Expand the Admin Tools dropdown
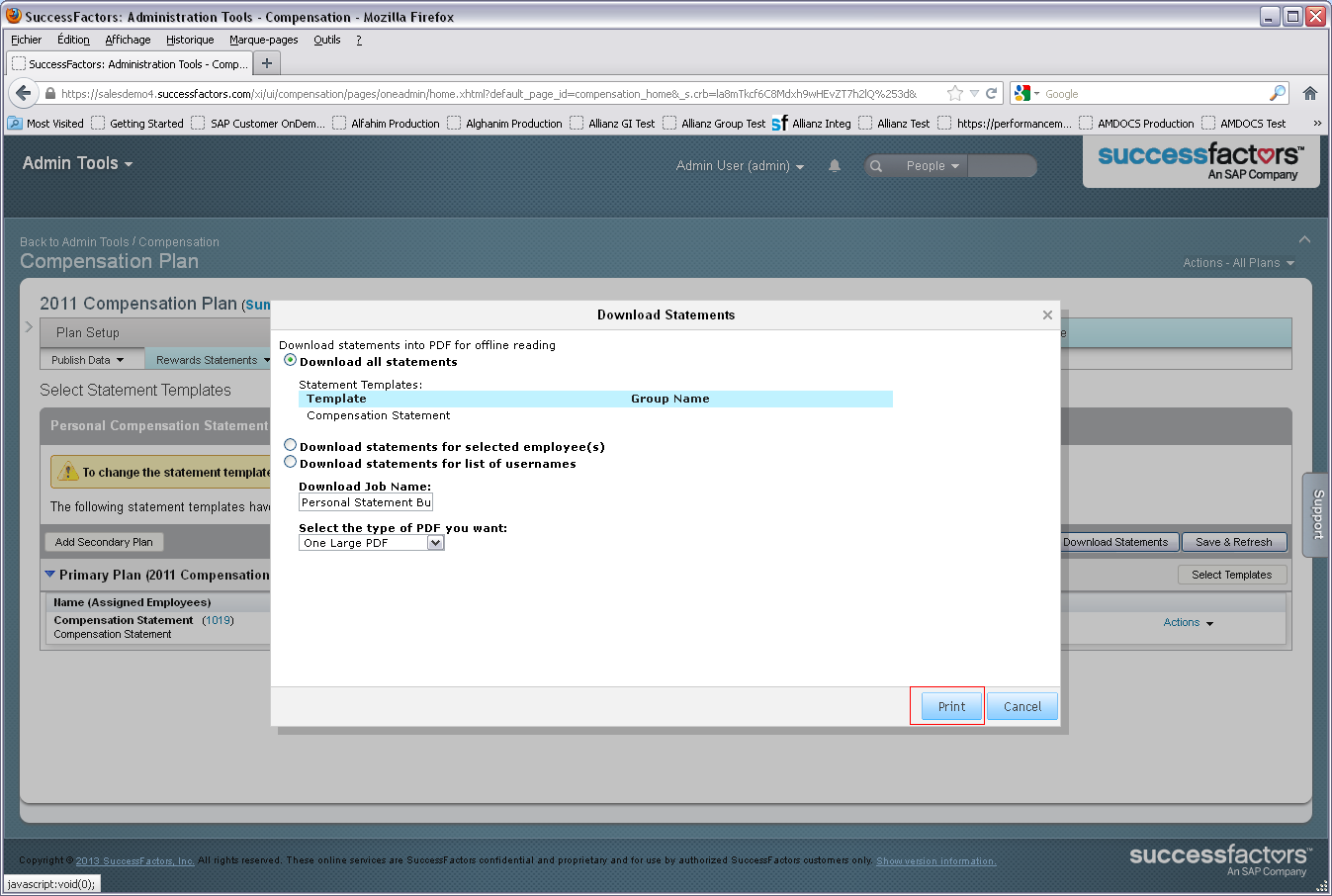 point(78,163)
